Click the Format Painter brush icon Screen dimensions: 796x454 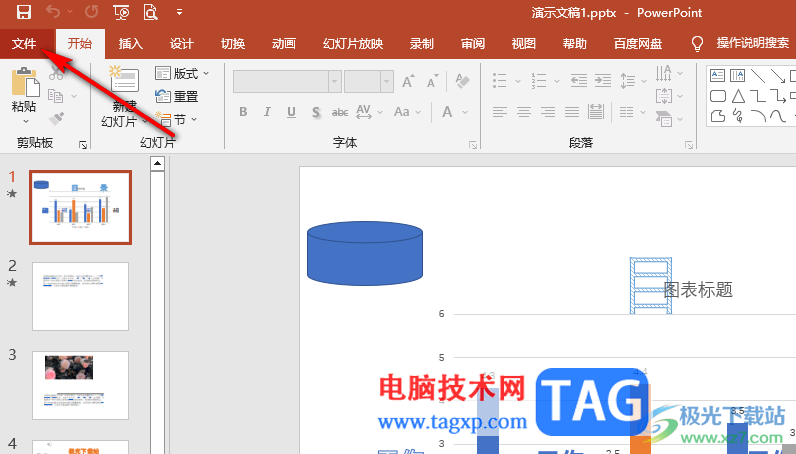pos(56,118)
